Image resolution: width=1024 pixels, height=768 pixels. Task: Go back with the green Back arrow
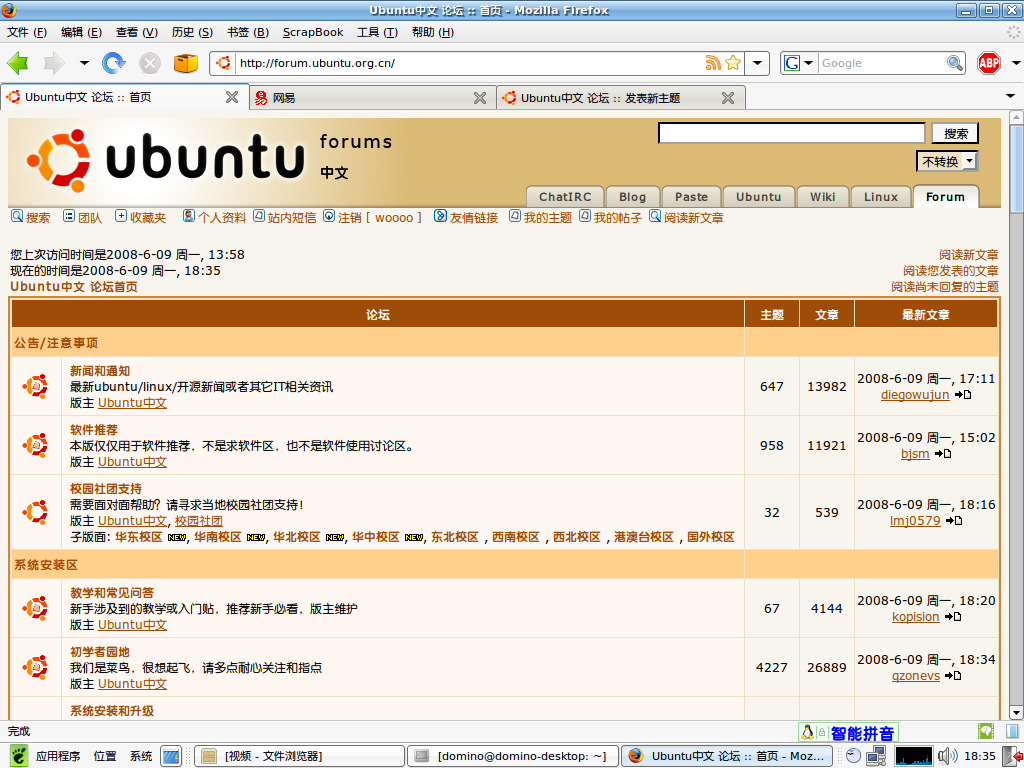pos(18,63)
